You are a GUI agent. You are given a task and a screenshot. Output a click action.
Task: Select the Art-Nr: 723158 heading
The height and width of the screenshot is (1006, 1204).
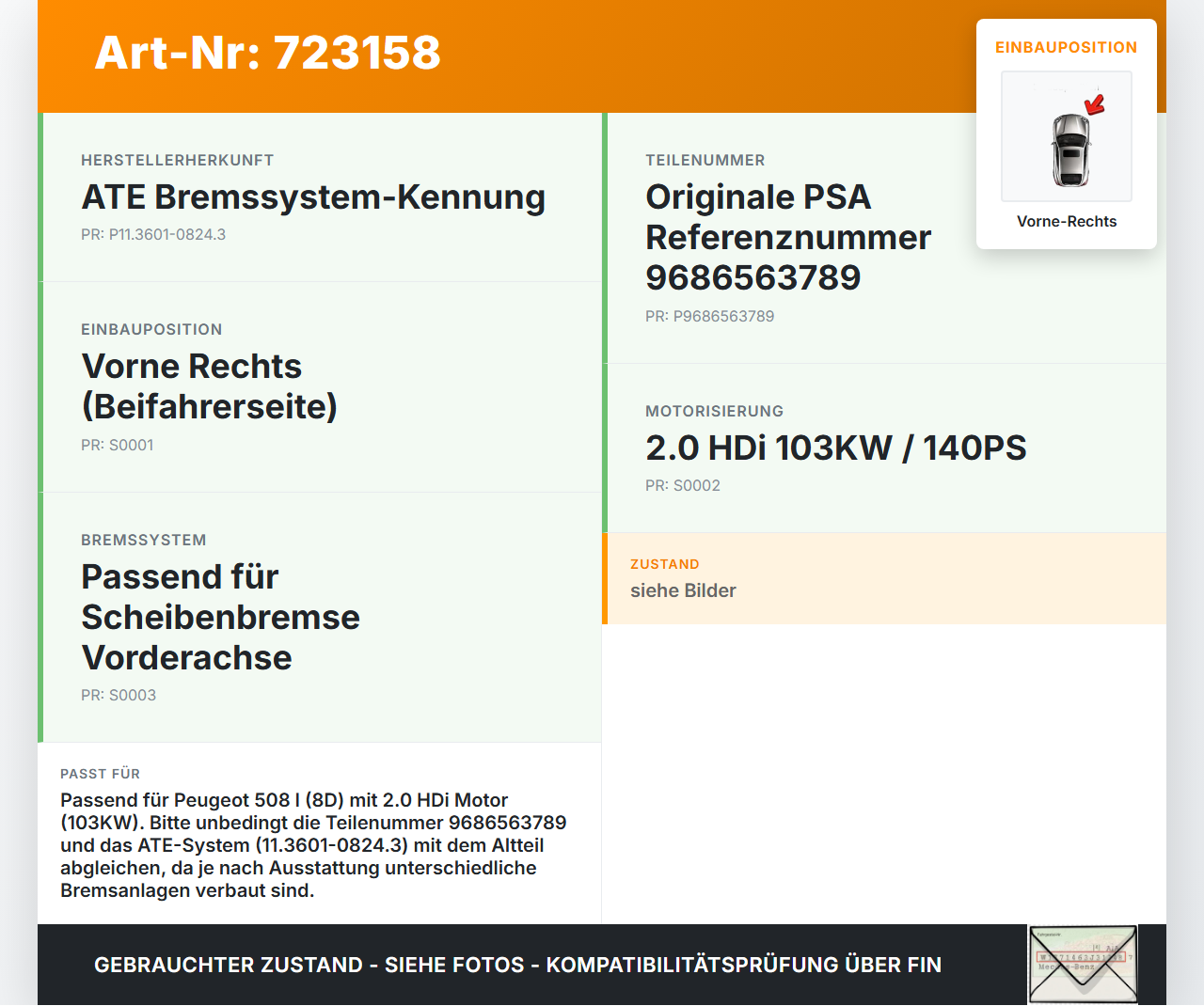tap(267, 53)
